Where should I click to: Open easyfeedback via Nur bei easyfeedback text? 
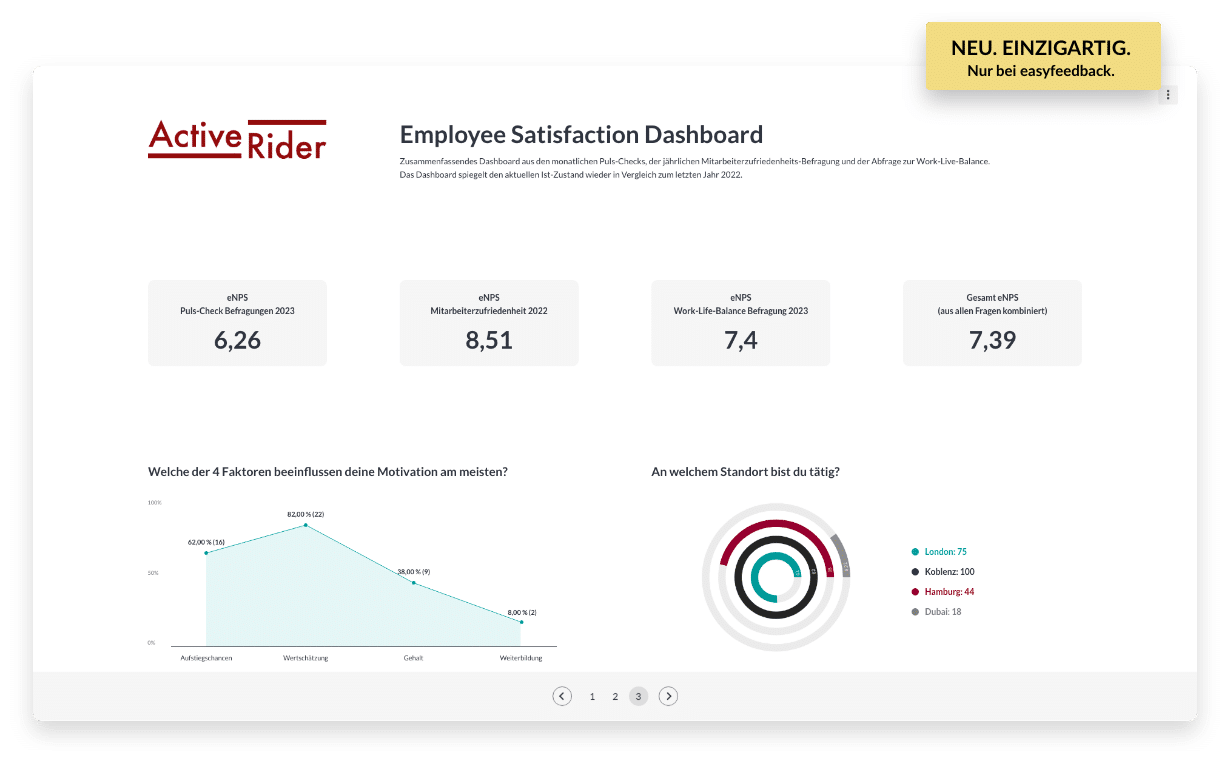pyautogui.click(x=1042, y=70)
